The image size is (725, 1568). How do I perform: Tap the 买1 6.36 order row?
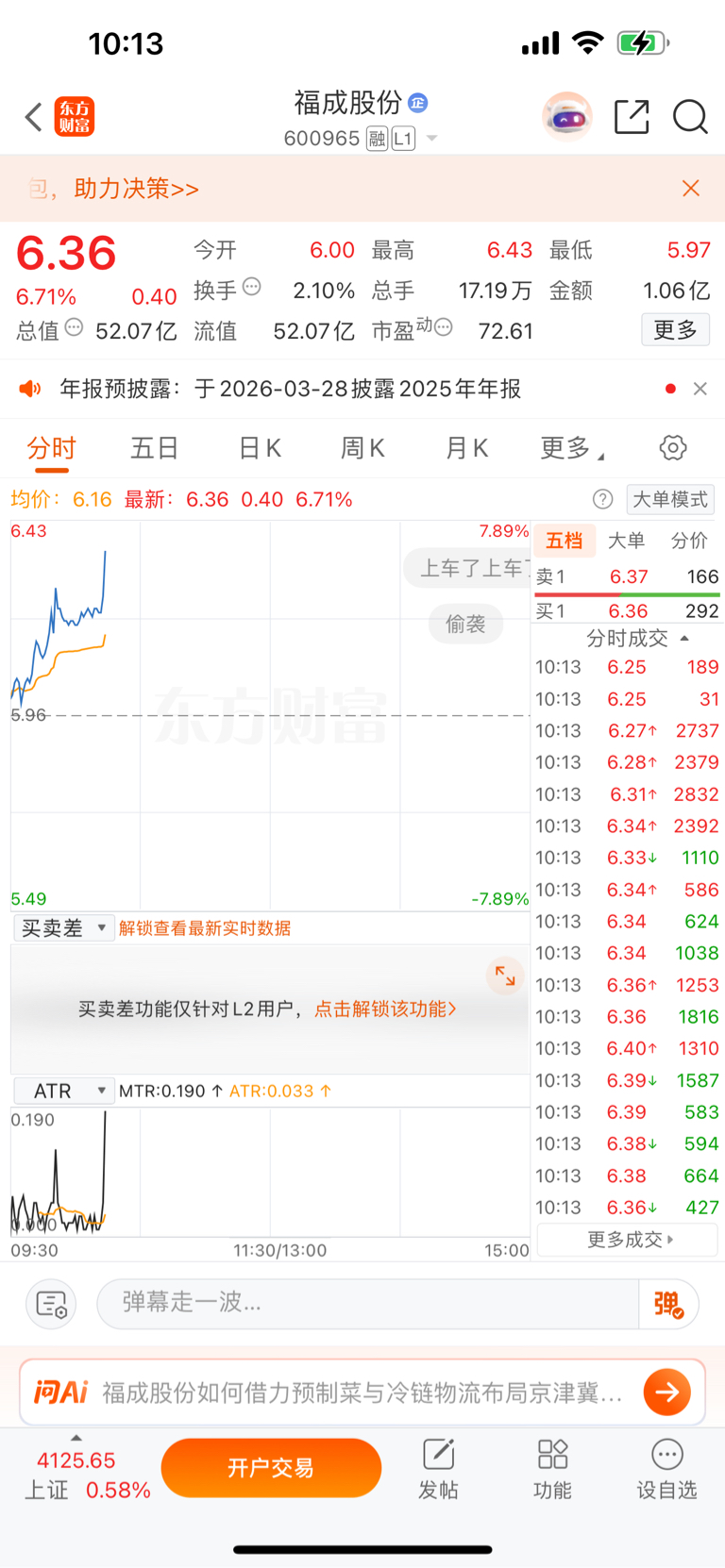tap(627, 611)
